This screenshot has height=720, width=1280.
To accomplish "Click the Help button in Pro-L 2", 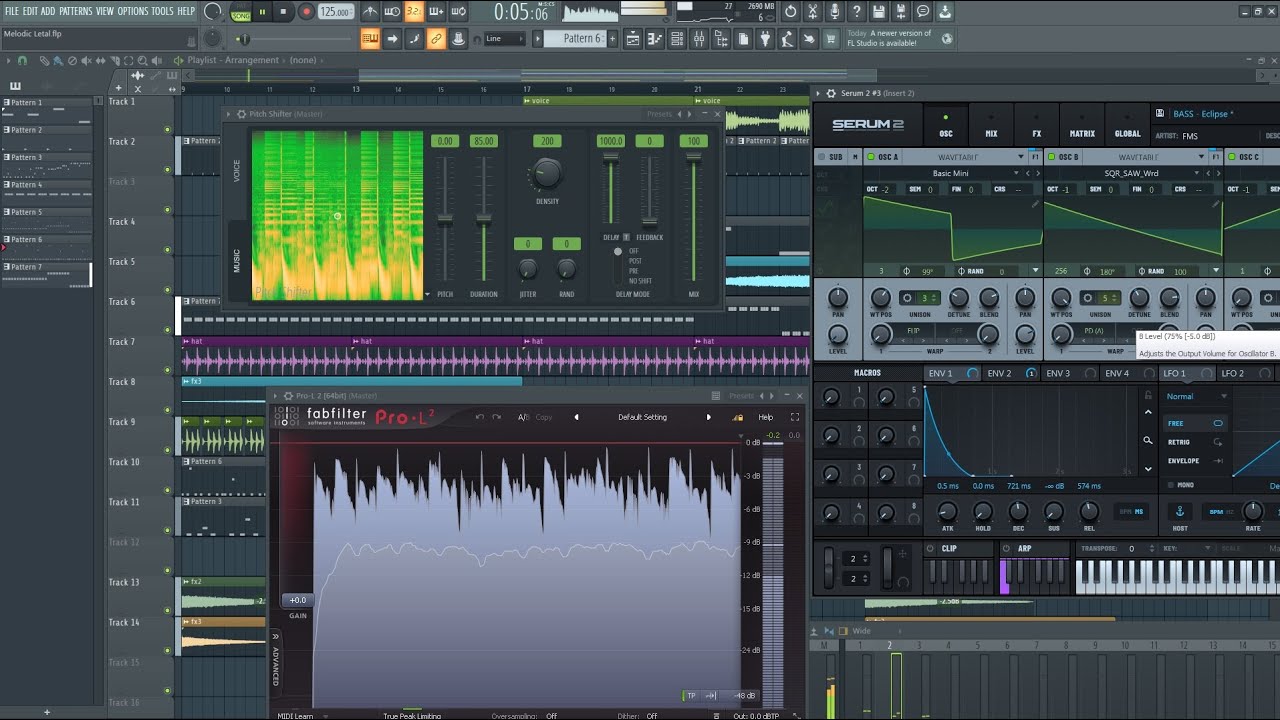I will [x=765, y=417].
